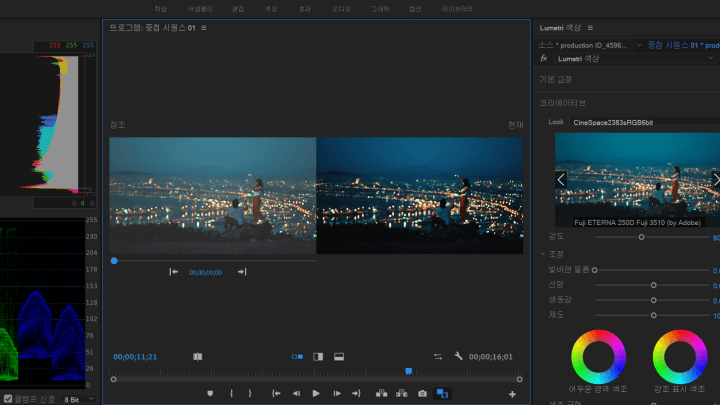The image size is (720, 405).
Task: Switch to 캡션 workspace tab
Action: pyautogui.click(x=415, y=9)
